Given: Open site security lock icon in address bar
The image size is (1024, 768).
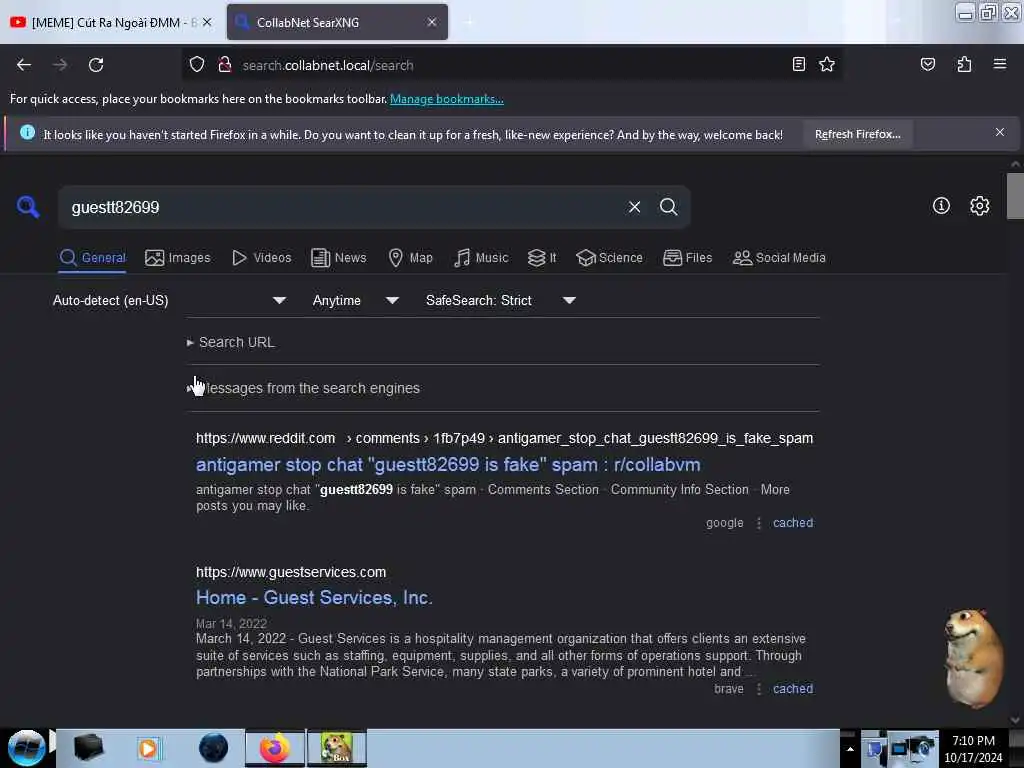Looking at the screenshot, I should pos(225,65).
